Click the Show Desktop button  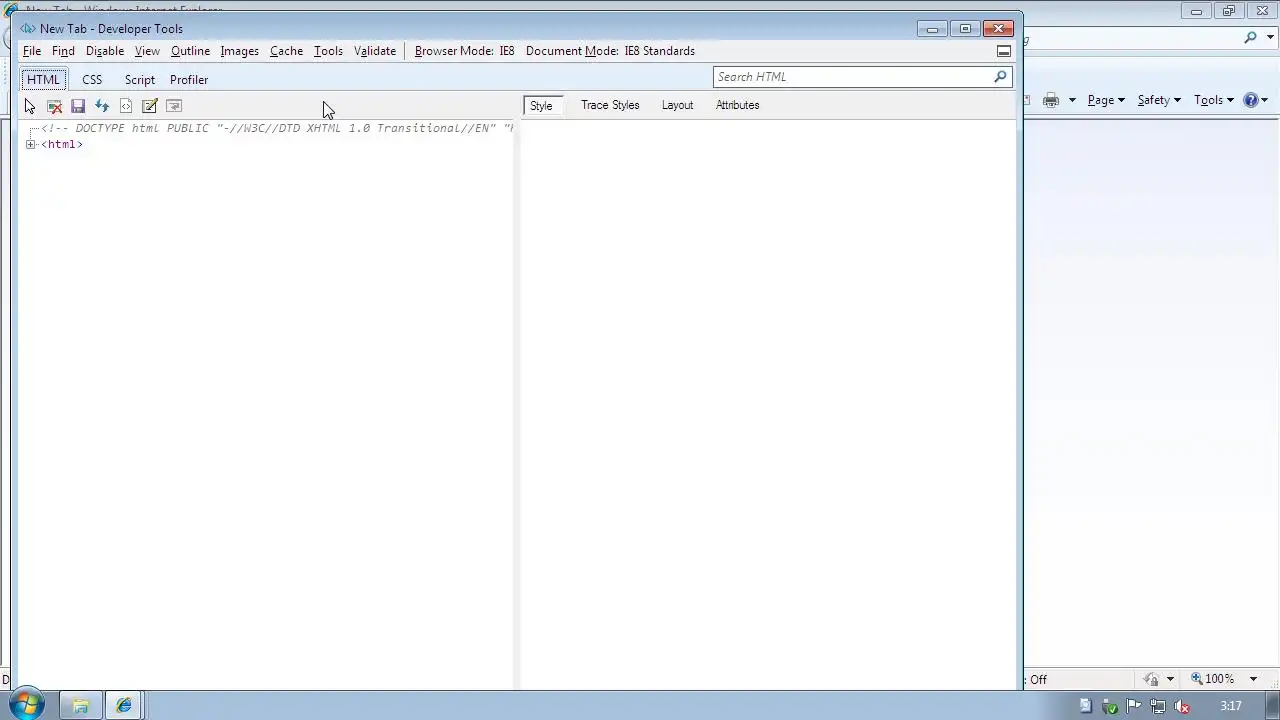[1272, 706]
